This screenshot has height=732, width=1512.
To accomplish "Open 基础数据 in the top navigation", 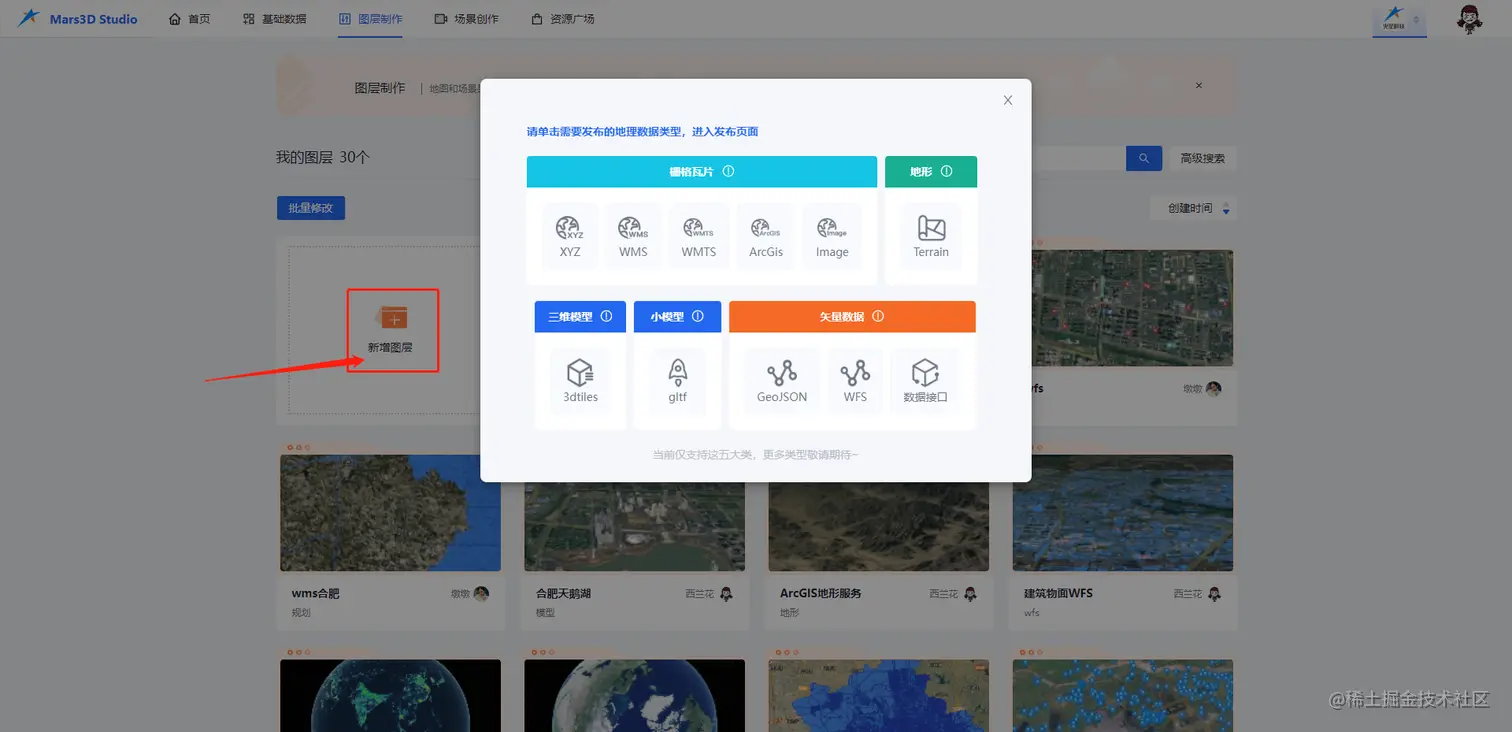I will point(275,19).
